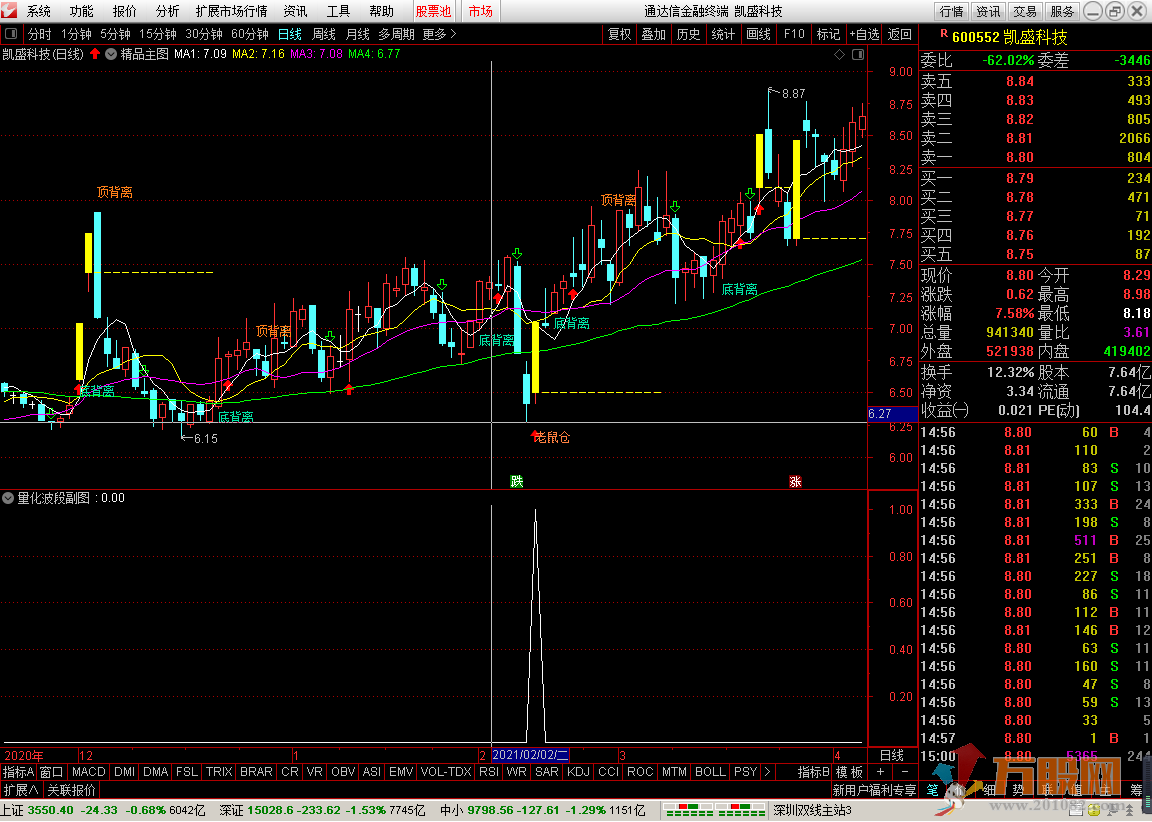Click the Tongdaxin app logo icon
This screenshot has width=1152, height=822.
click(11, 11)
